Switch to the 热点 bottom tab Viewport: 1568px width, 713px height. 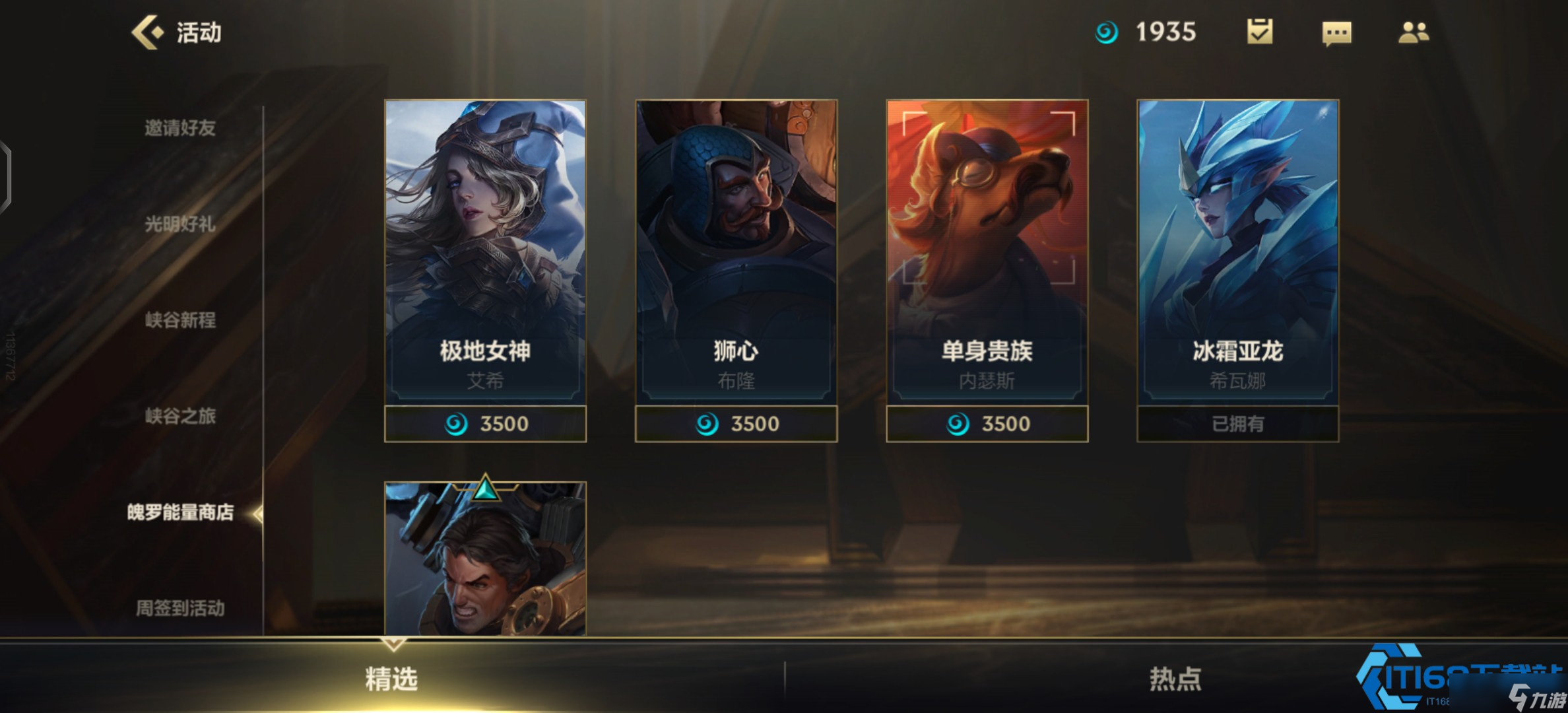tap(1176, 679)
